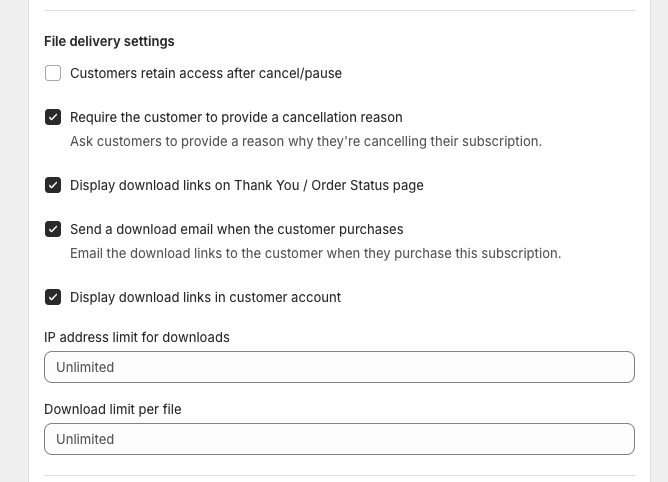Click the 'Display download links in customer account' label
Viewport: 668px width, 482px height.
pyautogui.click(x=205, y=297)
